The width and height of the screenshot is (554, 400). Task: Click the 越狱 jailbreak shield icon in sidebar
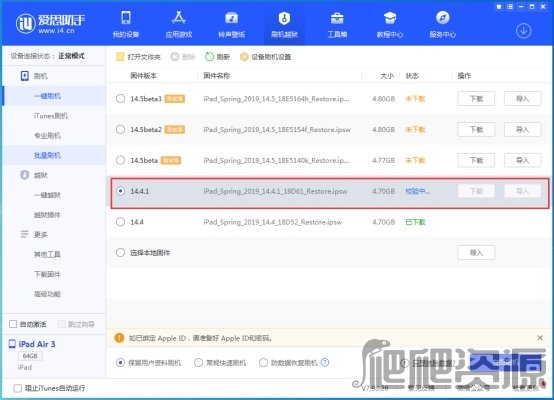[x=24, y=175]
